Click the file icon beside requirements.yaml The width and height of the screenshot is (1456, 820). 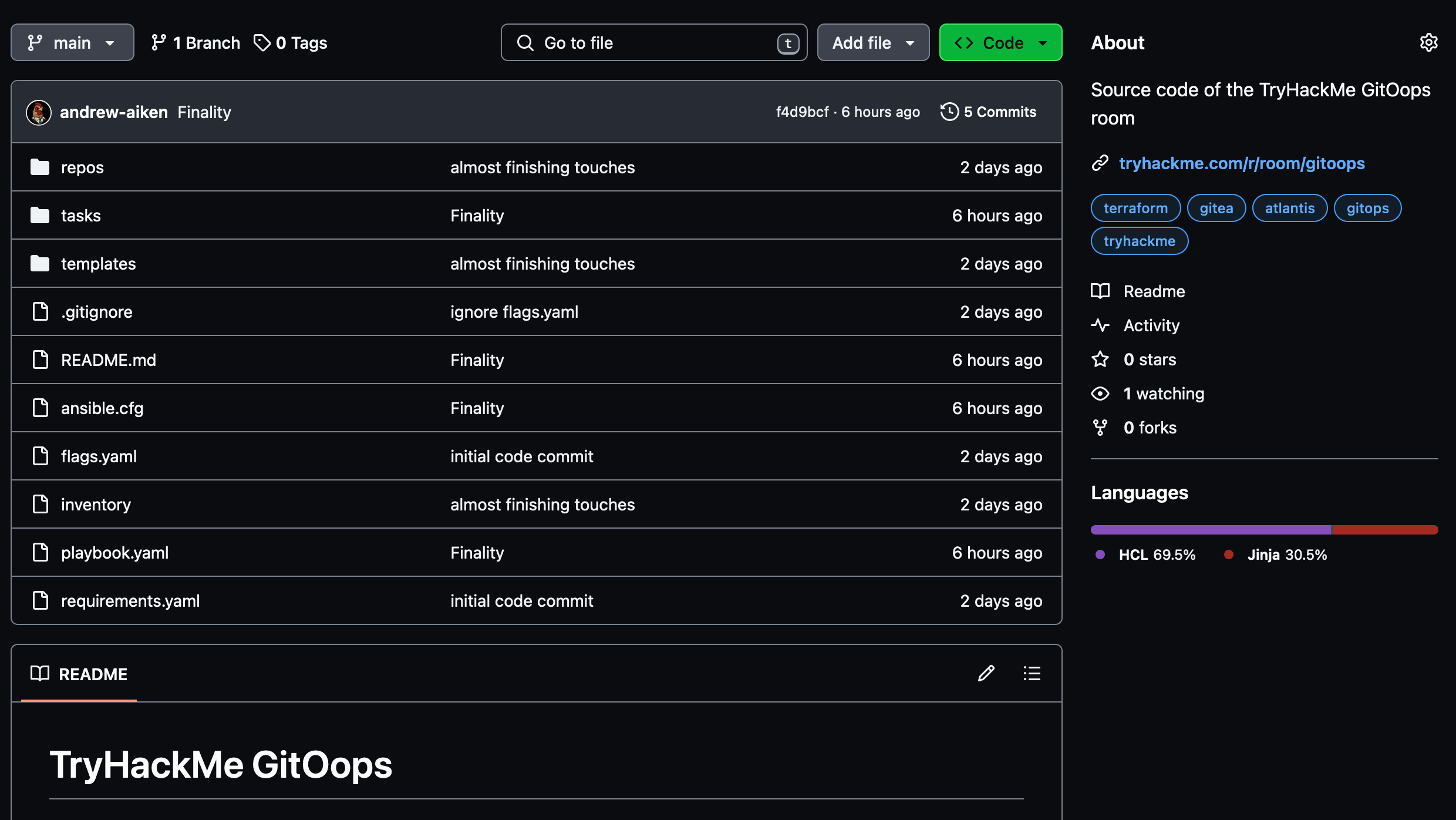[x=41, y=601]
